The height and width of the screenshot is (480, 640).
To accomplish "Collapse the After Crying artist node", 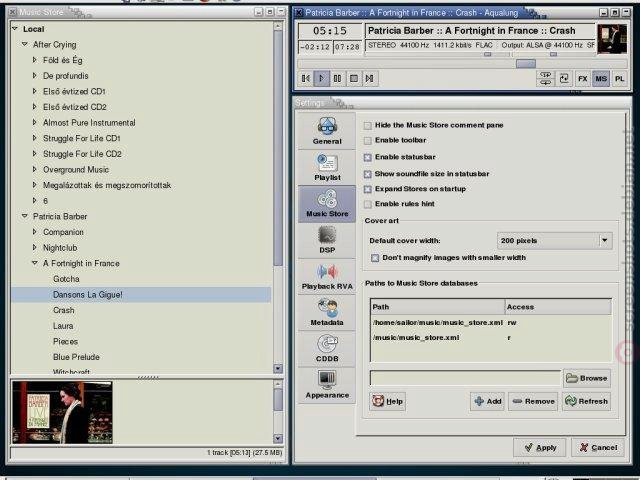I will [x=25, y=44].
